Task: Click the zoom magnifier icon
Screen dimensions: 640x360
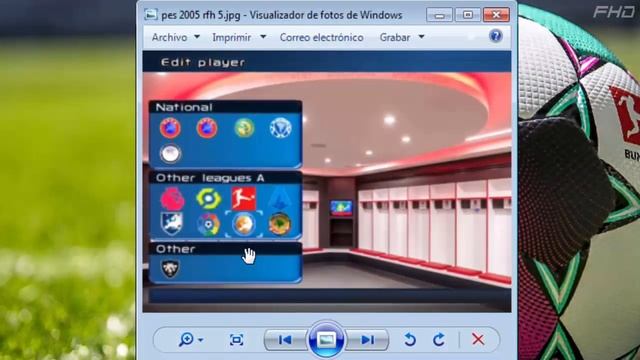Action: [x=186, y=340]
